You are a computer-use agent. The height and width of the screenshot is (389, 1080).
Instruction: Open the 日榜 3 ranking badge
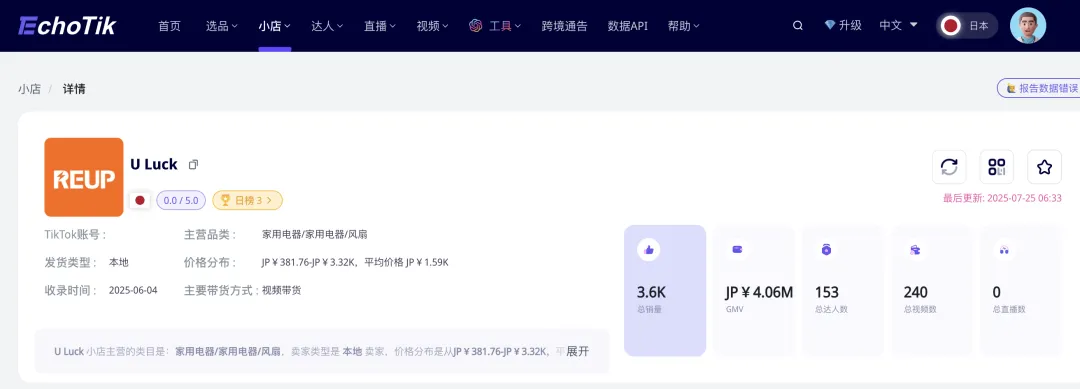(x=247, y=200)
